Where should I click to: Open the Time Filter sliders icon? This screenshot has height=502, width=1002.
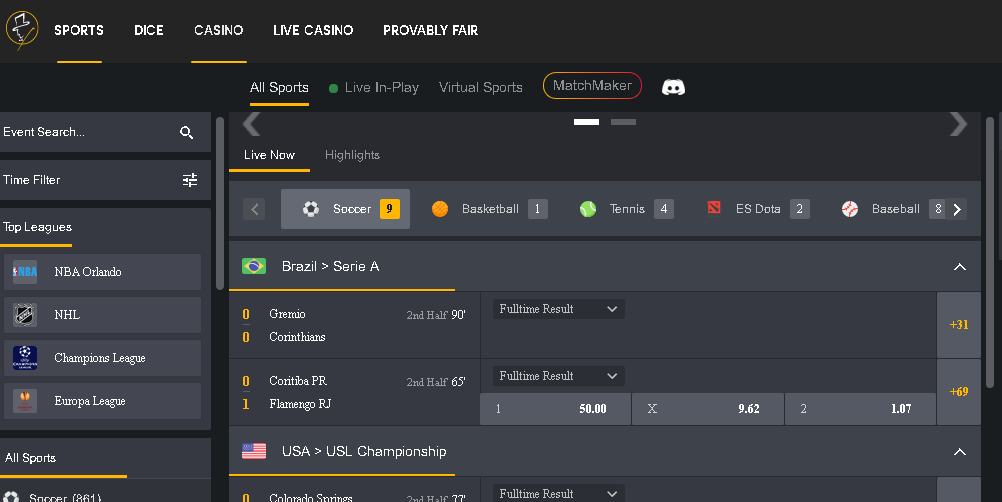(x=190, y=180)
